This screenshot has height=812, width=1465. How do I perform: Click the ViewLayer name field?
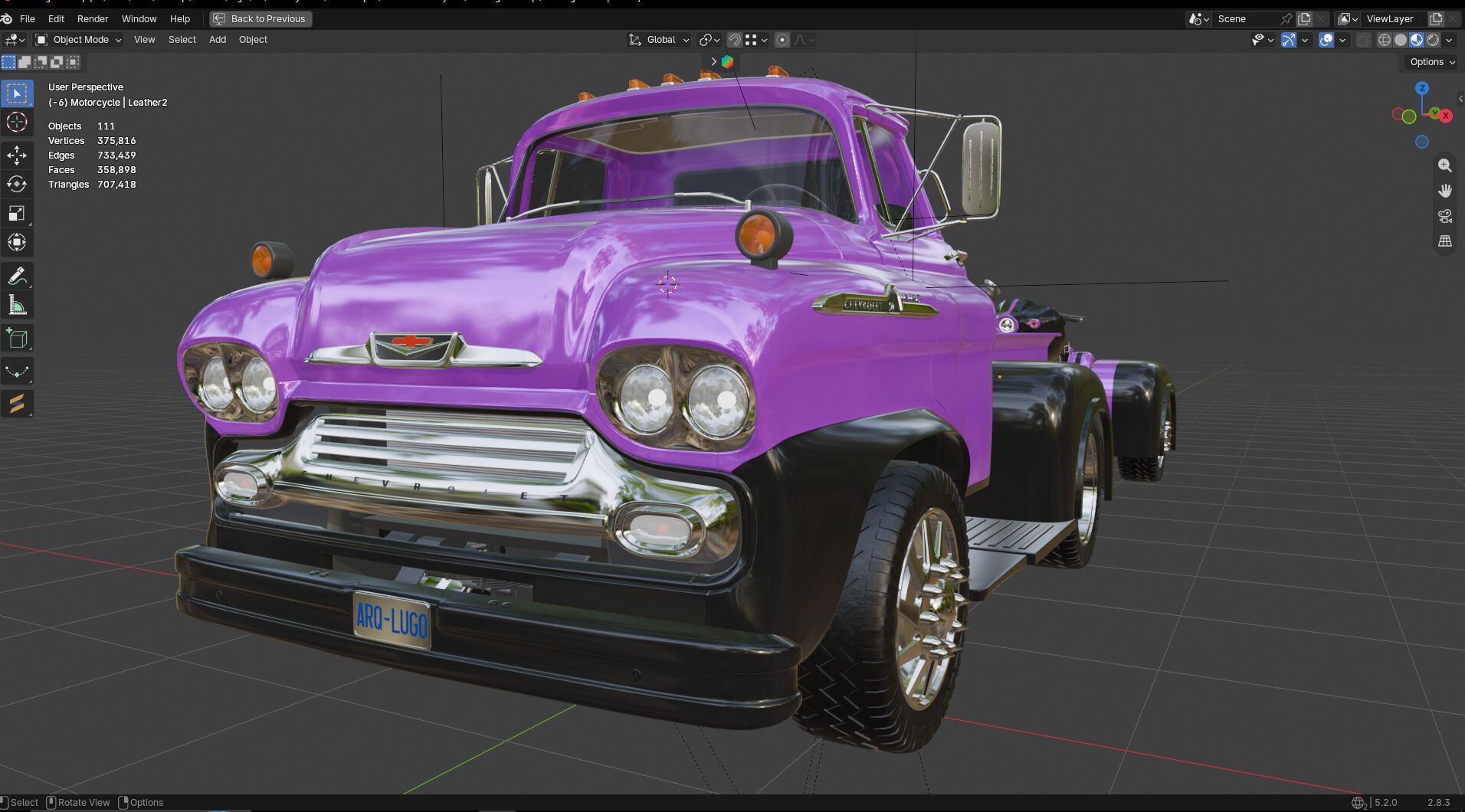[x=1395, y=18]
